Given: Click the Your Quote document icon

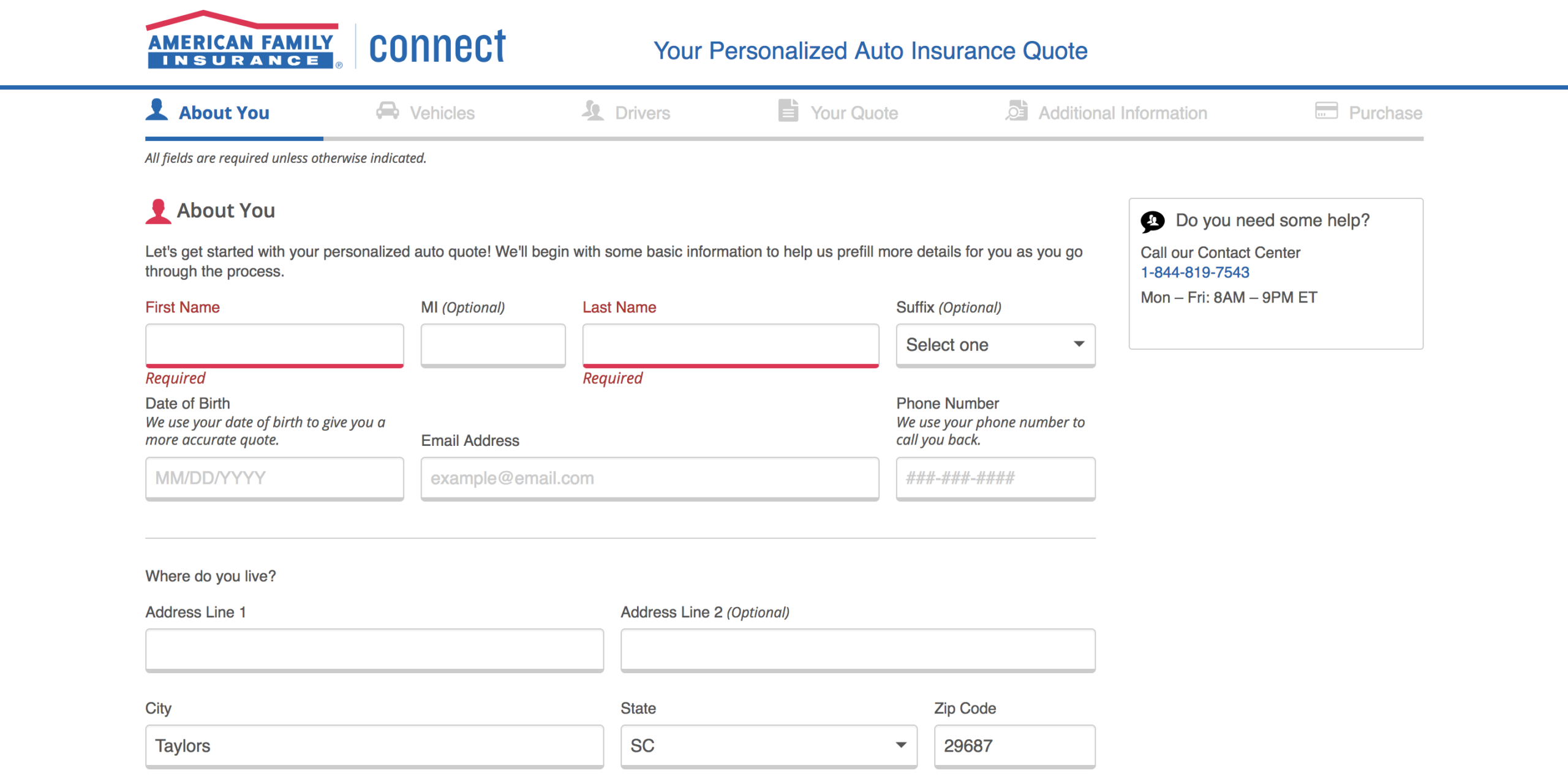Looking at the screenshot, I should tap(788, 111).
